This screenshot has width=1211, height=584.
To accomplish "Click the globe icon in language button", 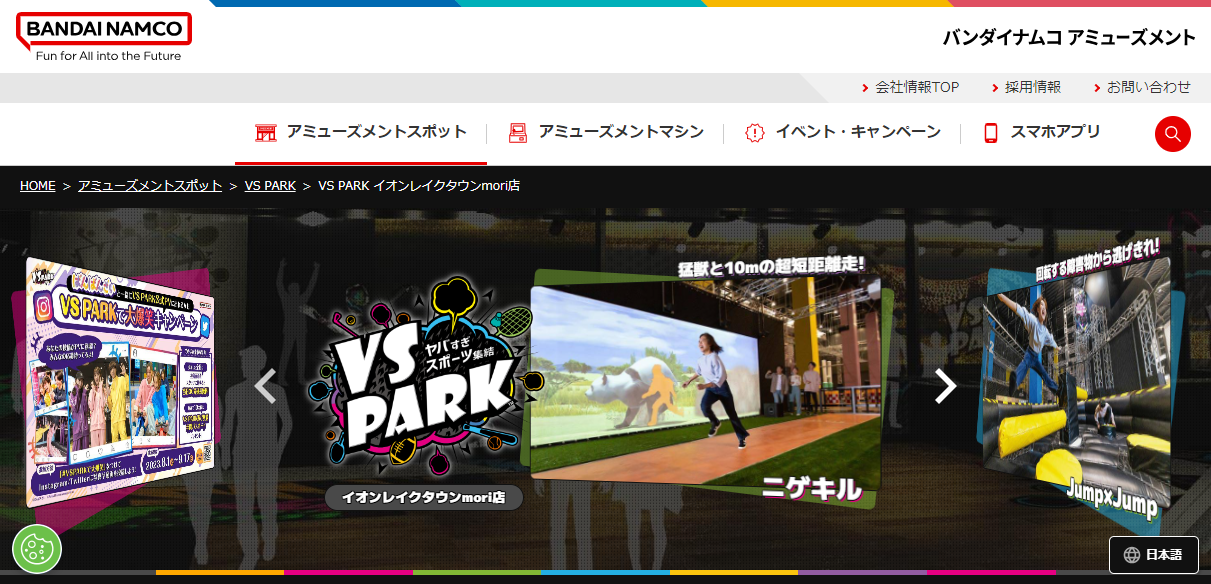I will pos(1132,555).
